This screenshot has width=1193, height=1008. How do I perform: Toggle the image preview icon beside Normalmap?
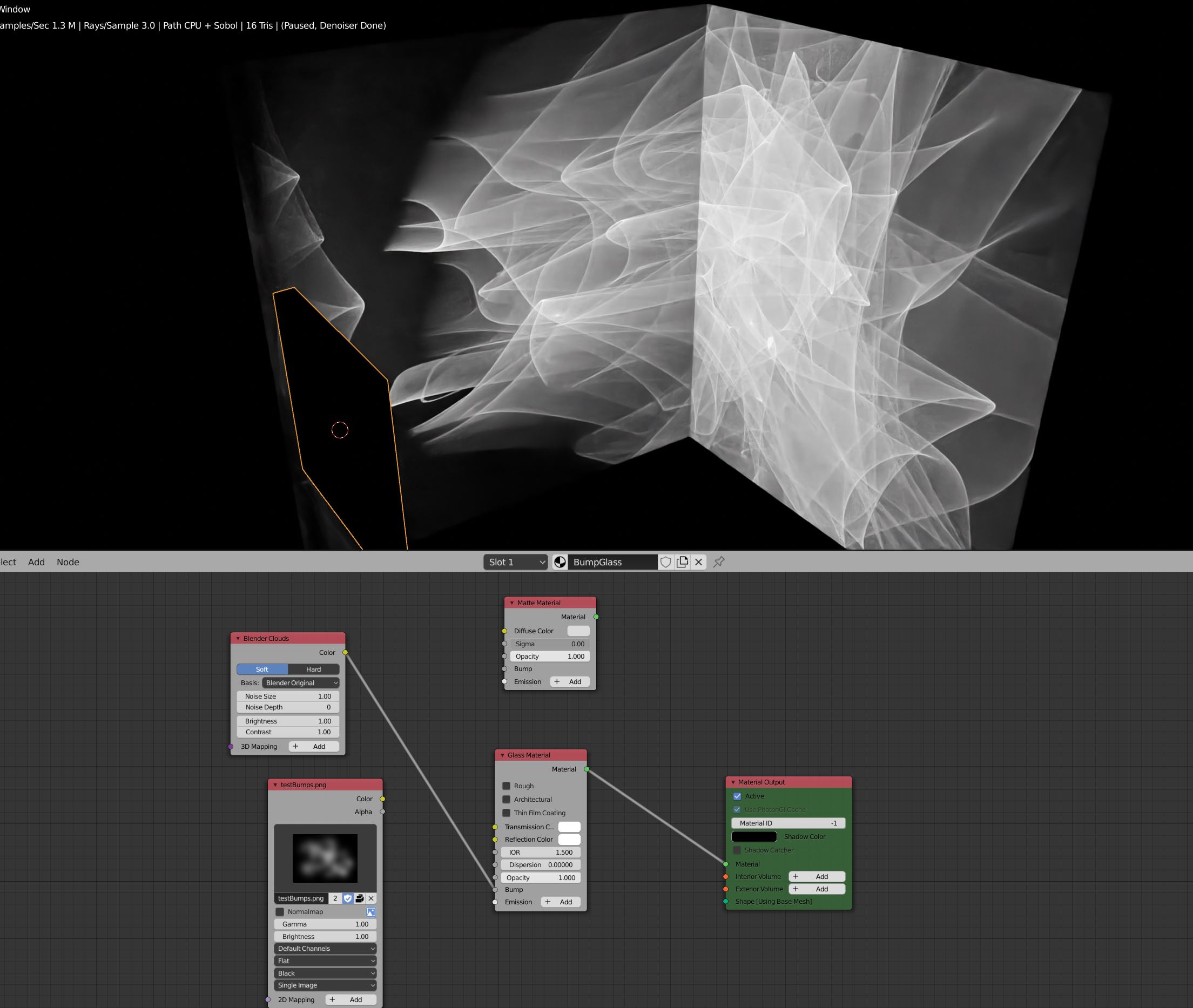tap(371, 912)
